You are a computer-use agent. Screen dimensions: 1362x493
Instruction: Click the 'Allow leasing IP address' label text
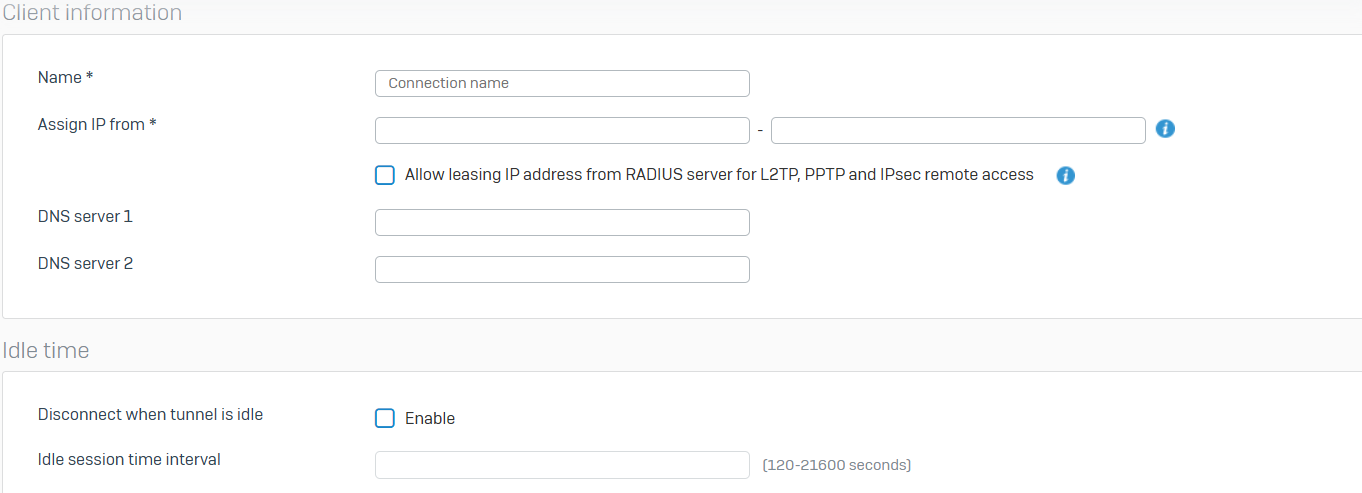718,175
